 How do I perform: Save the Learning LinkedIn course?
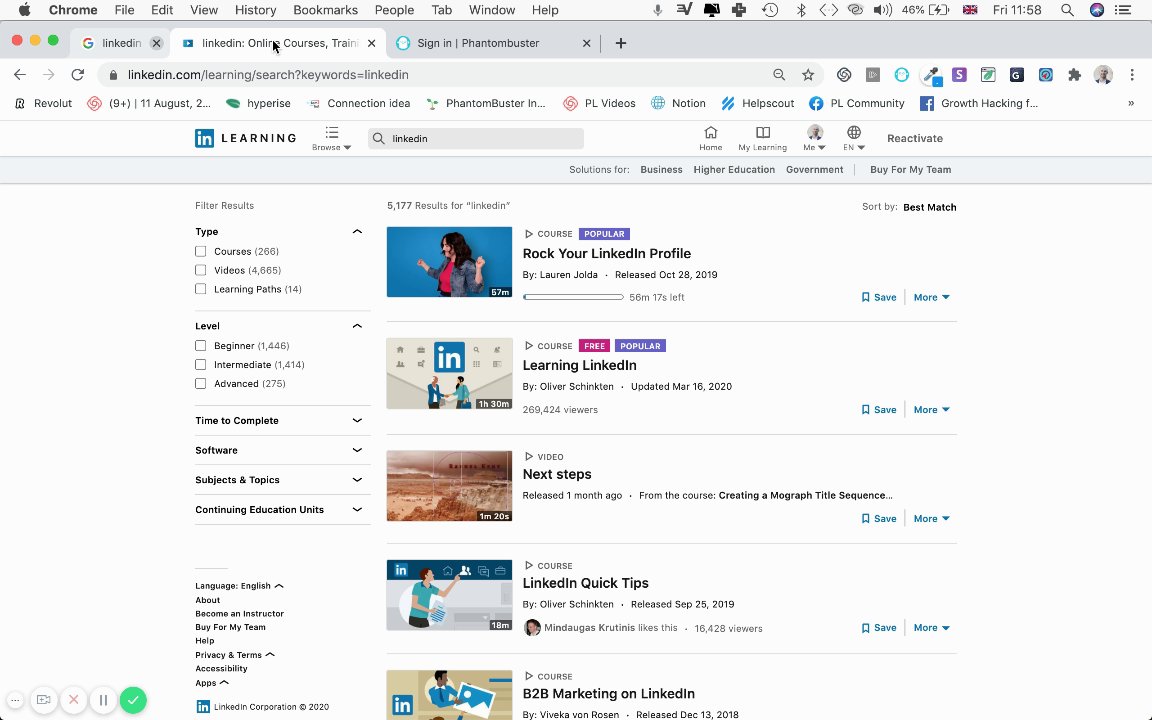coord(879,410)
